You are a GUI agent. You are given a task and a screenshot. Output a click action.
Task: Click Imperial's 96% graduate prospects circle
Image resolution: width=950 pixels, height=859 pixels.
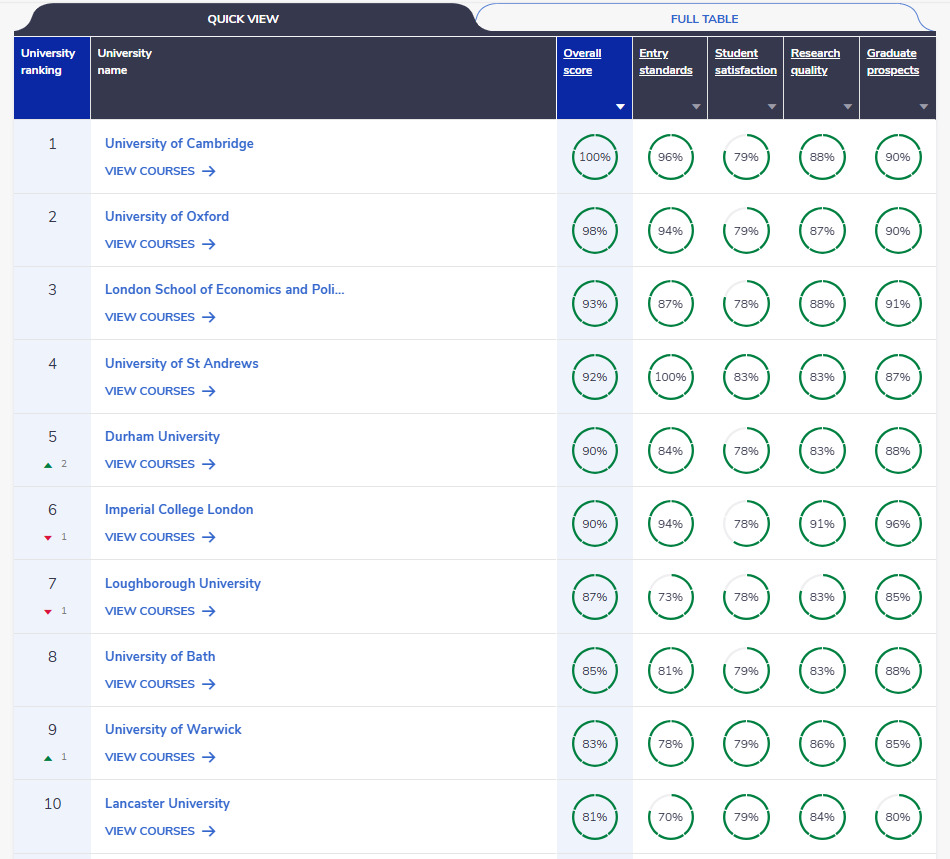[897, 524]
